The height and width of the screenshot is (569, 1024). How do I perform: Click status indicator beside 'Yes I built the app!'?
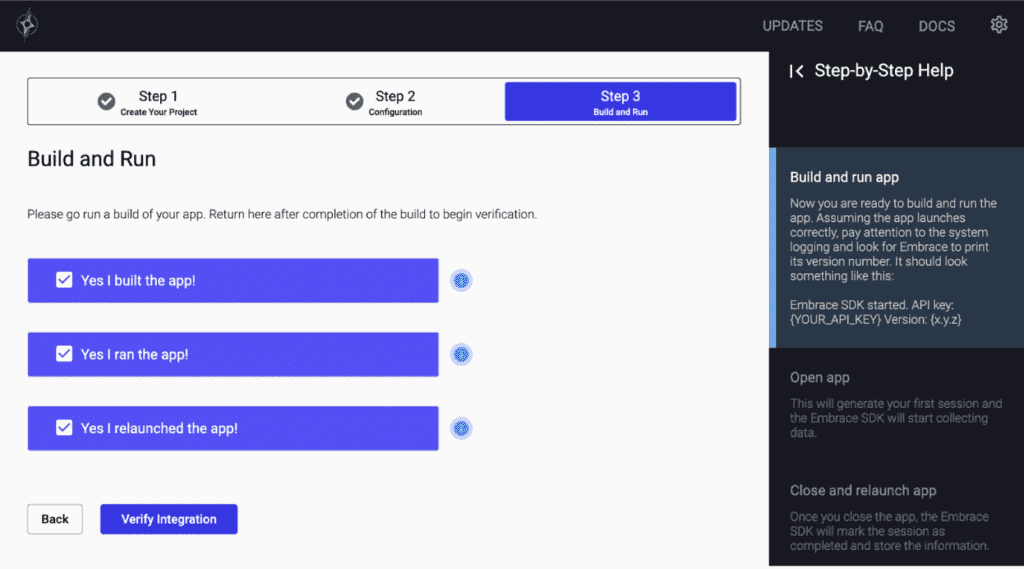(x=461, y=281)
